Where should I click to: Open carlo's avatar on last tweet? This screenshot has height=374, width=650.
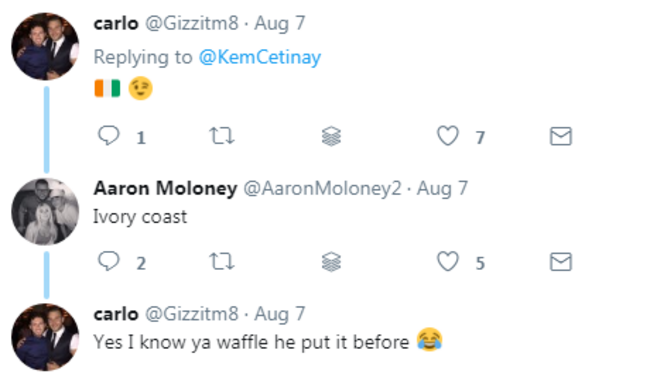45,337
